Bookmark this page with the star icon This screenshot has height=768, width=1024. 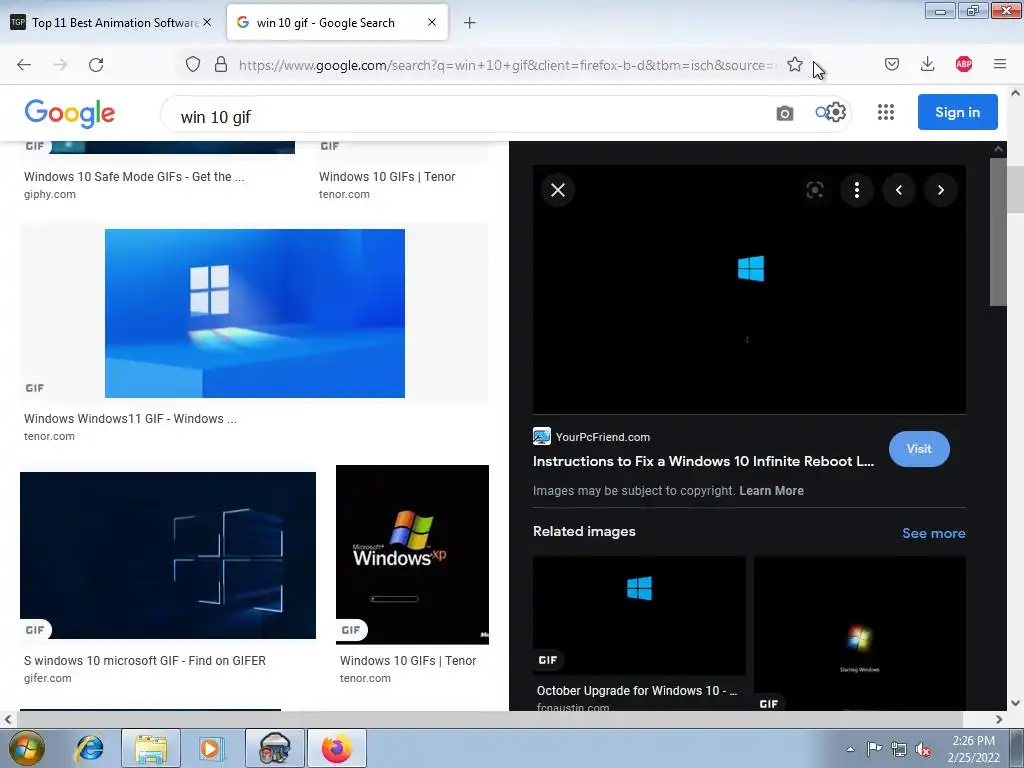(795, 64)
